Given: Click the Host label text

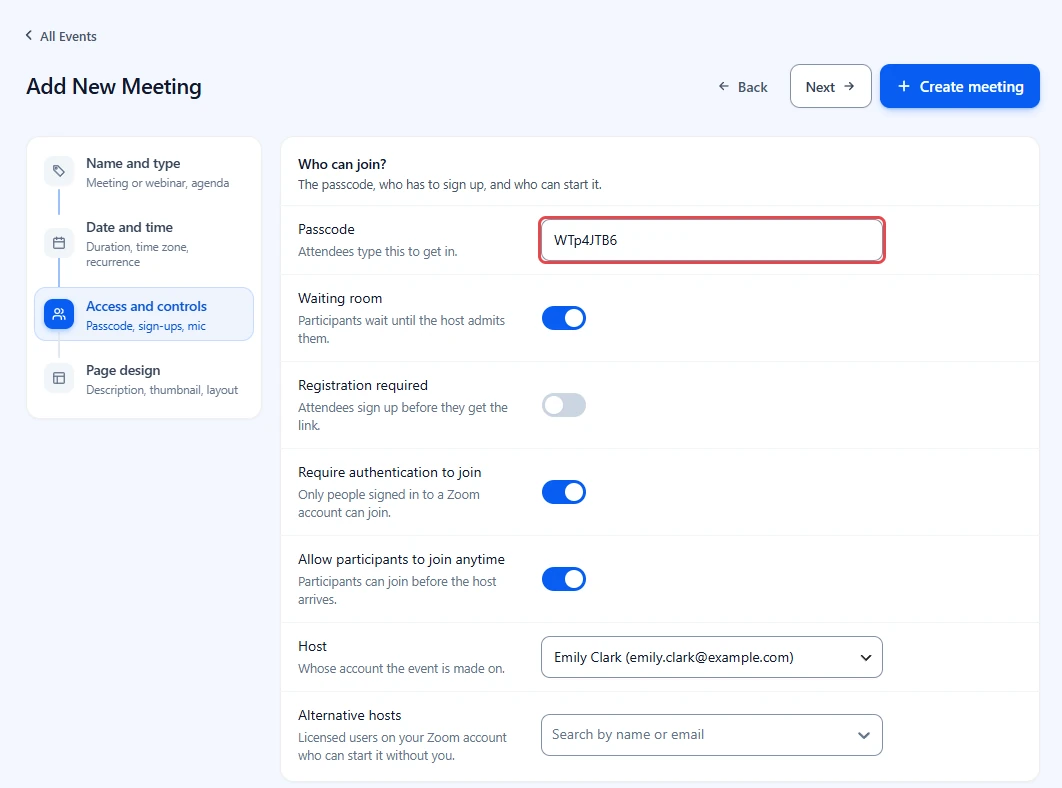Looking at the screenshot, I should [x=312, y=646].
